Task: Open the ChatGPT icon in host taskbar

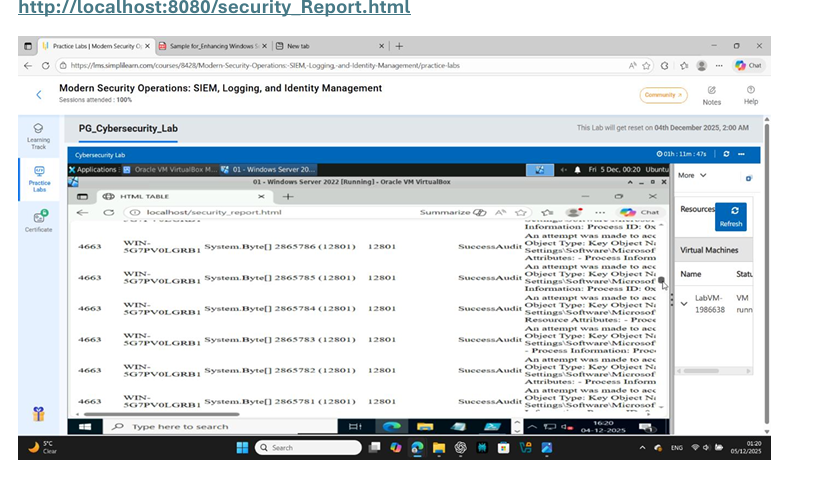Action: tap(461, 447)
